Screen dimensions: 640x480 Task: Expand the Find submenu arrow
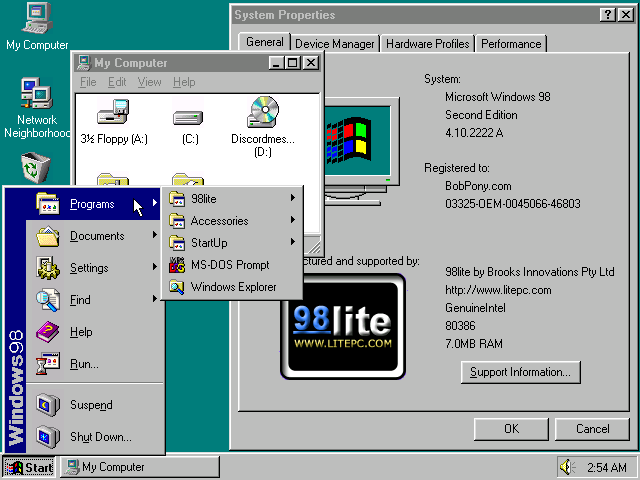(155, 299)
